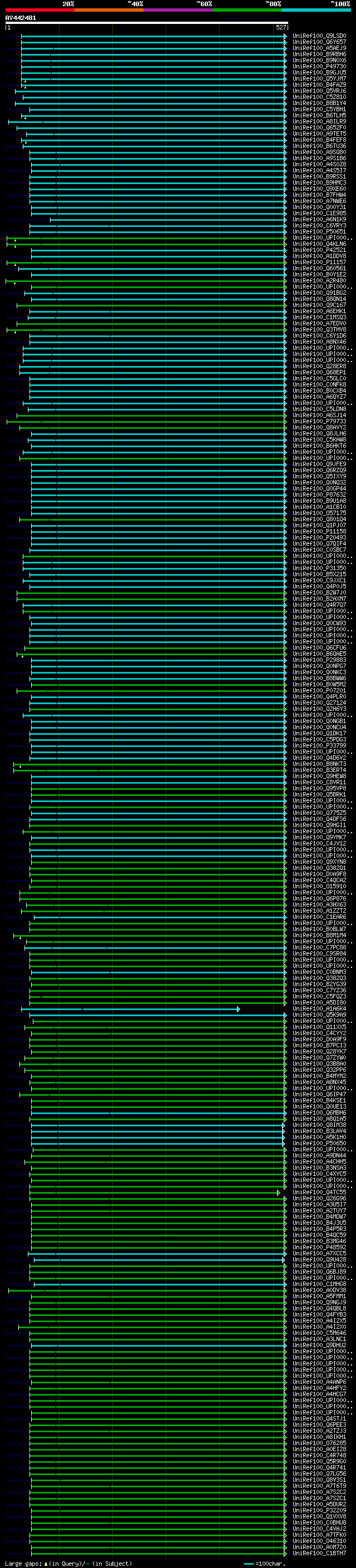Click the yellow large-gap triangle in the legend
356x1568 pixels.
[46, 1564]
